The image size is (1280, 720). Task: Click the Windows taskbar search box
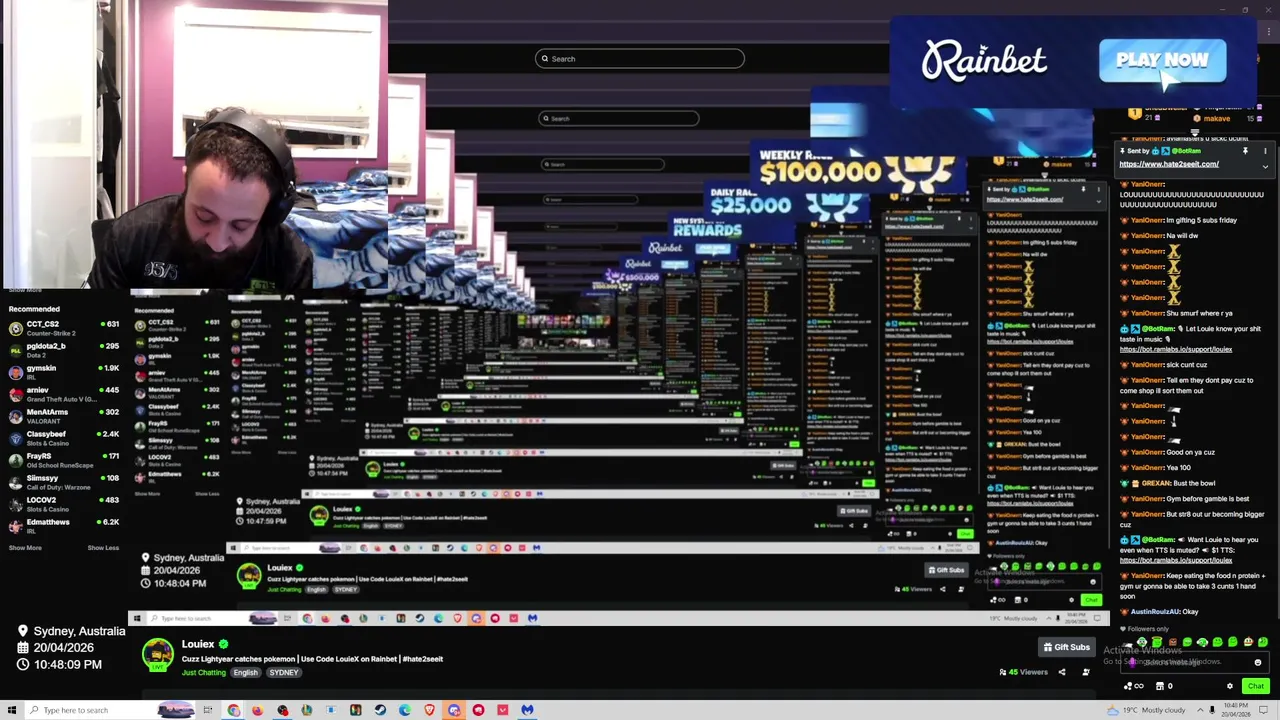[x=111, y=710]
